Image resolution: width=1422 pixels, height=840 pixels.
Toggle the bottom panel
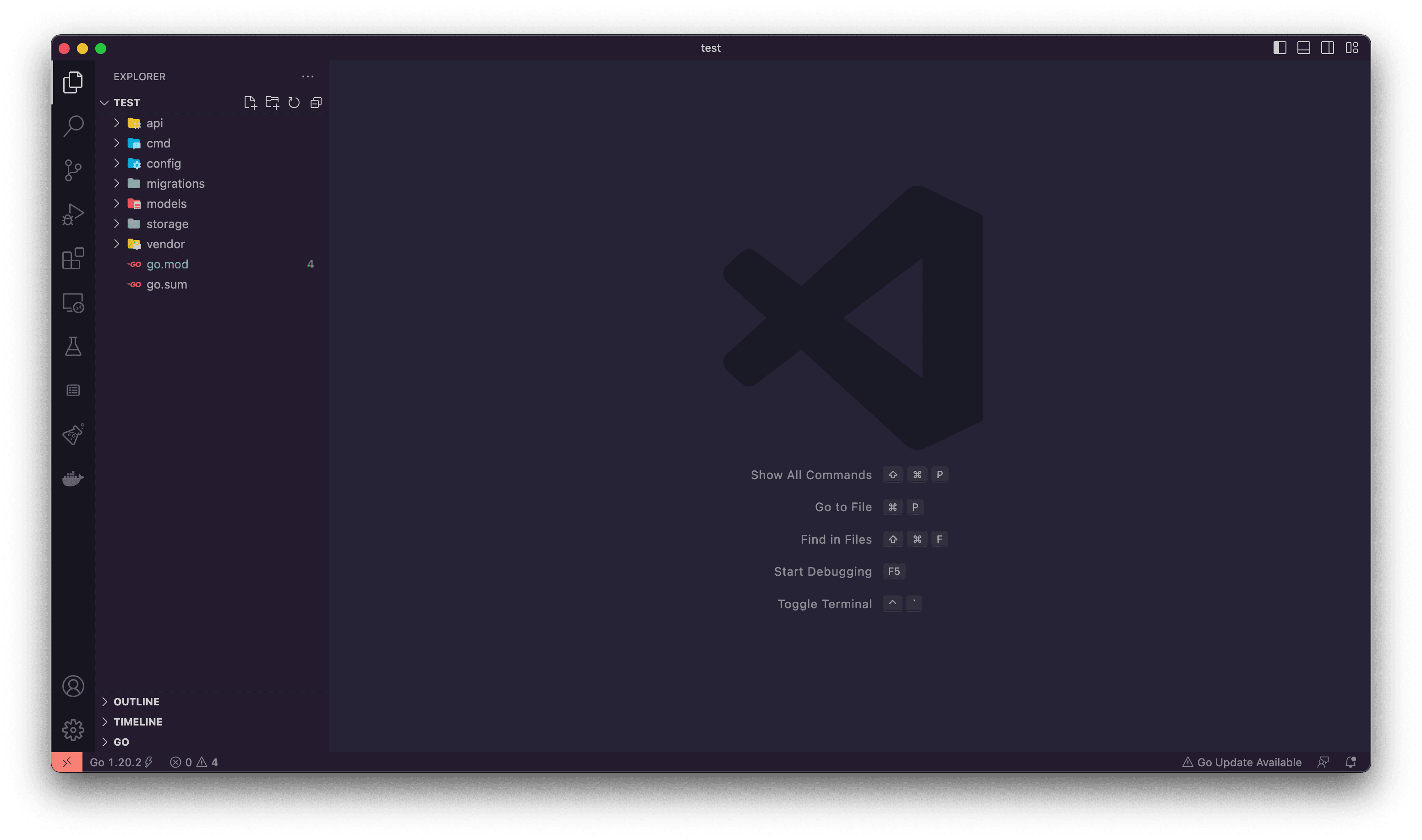(x=1304, y=48)
